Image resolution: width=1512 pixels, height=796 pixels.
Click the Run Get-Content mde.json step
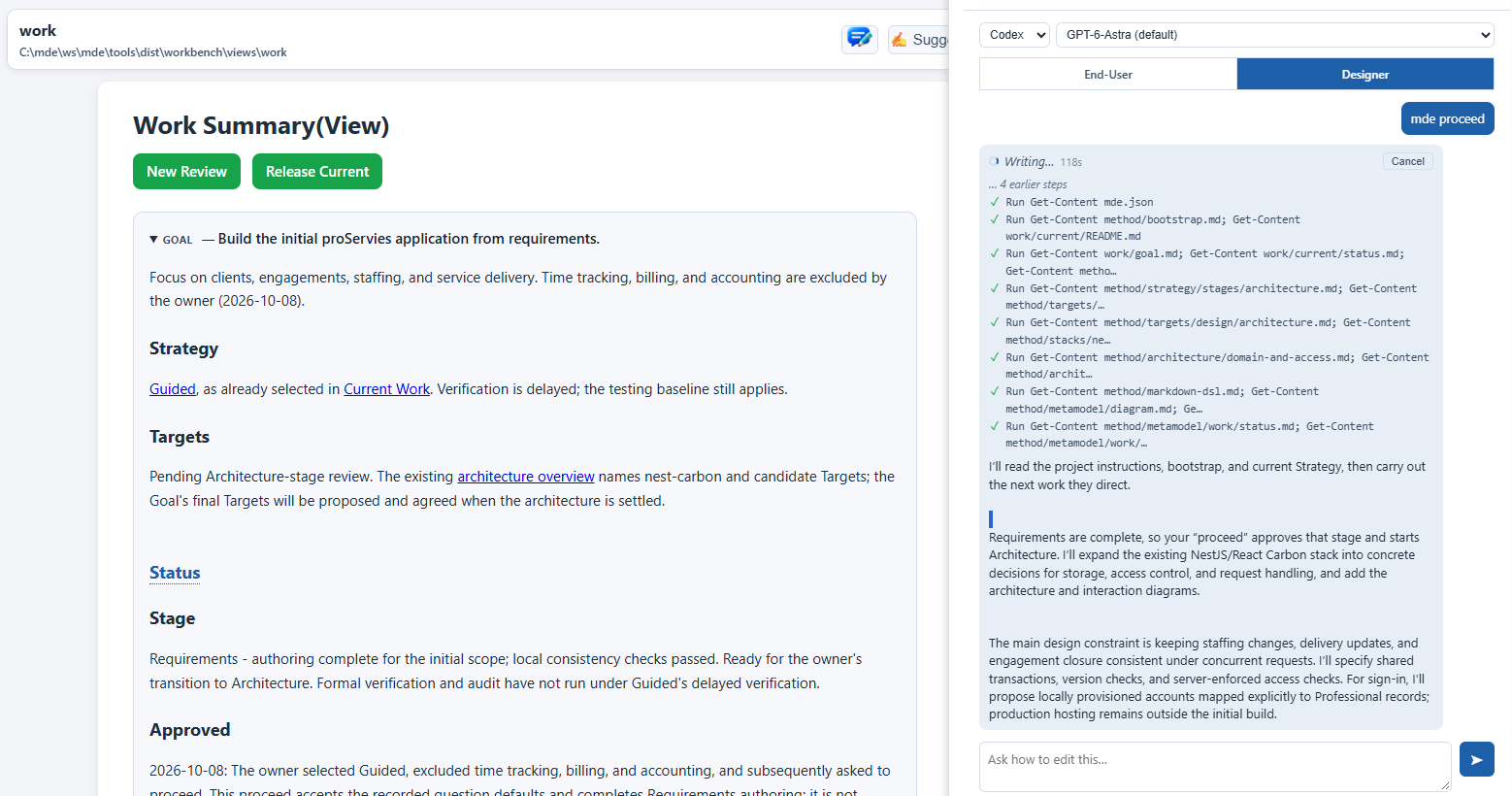(x=1079, y=202)
